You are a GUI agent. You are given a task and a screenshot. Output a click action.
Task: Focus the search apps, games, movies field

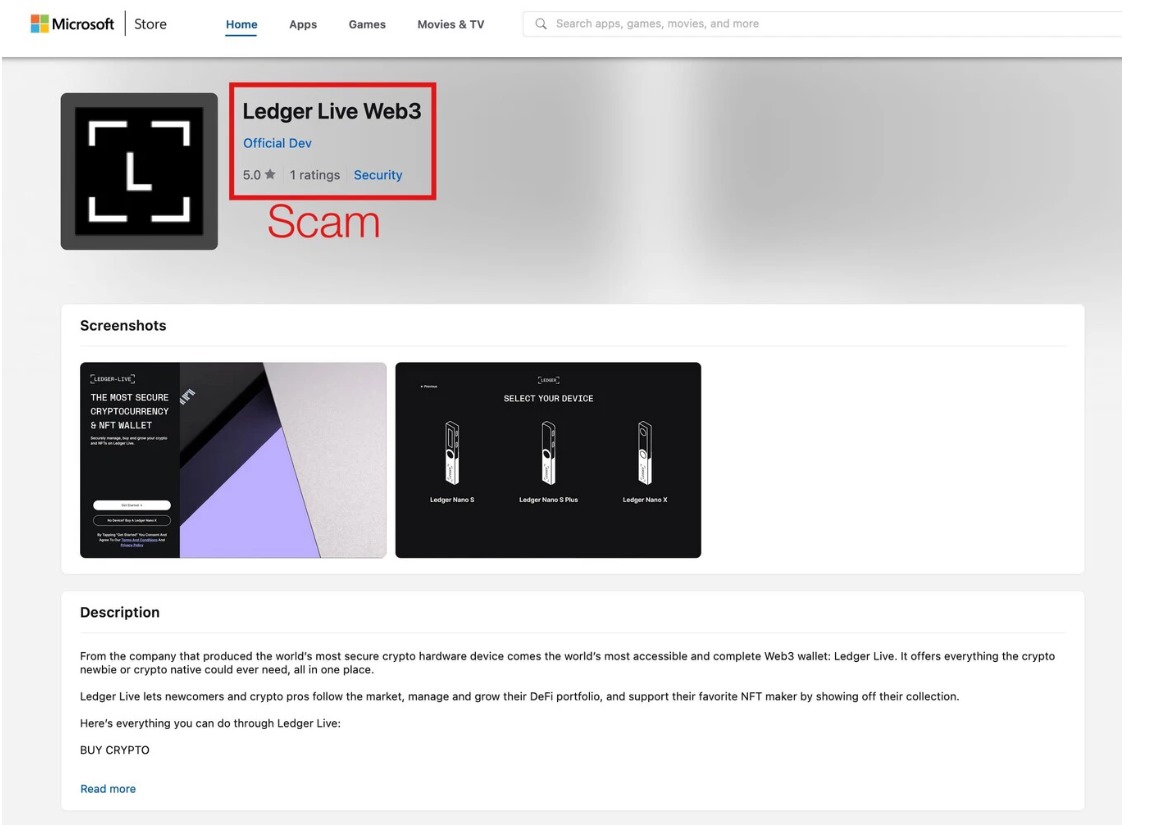click(821, 24)
